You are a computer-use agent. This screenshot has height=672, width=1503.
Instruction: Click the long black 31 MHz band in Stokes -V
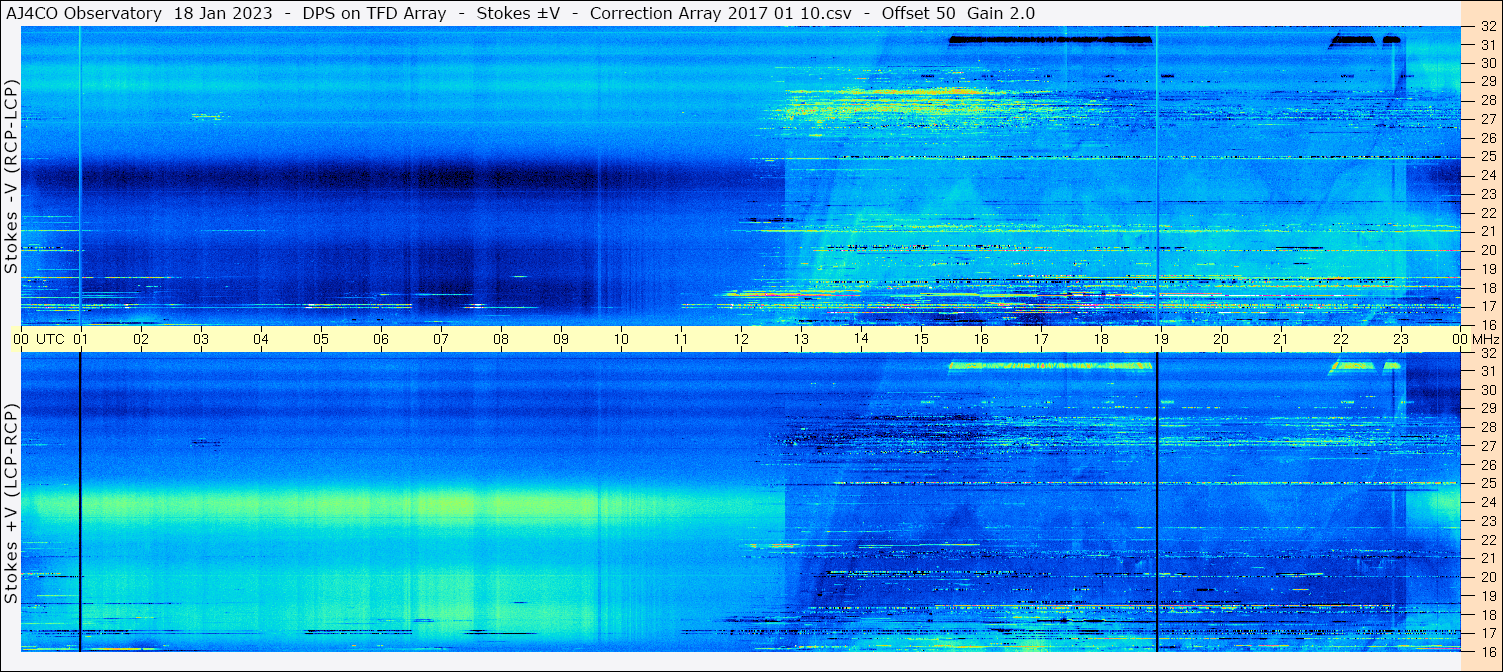point(1050,40)
